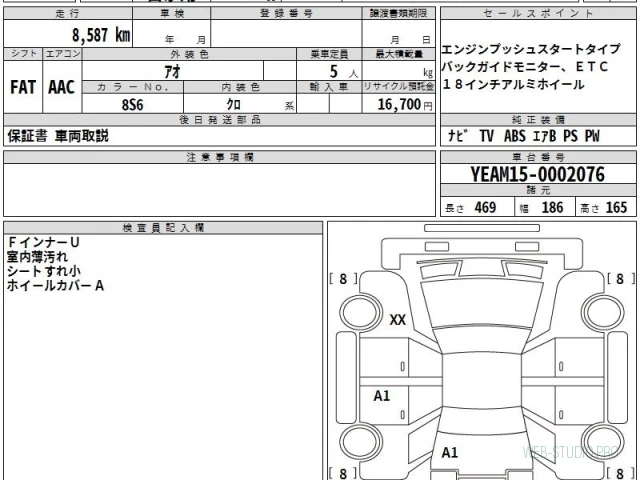Select chassis number YEAM15-0002076
The height and width of the screenshot is (480, 640).
pos(538,174)
